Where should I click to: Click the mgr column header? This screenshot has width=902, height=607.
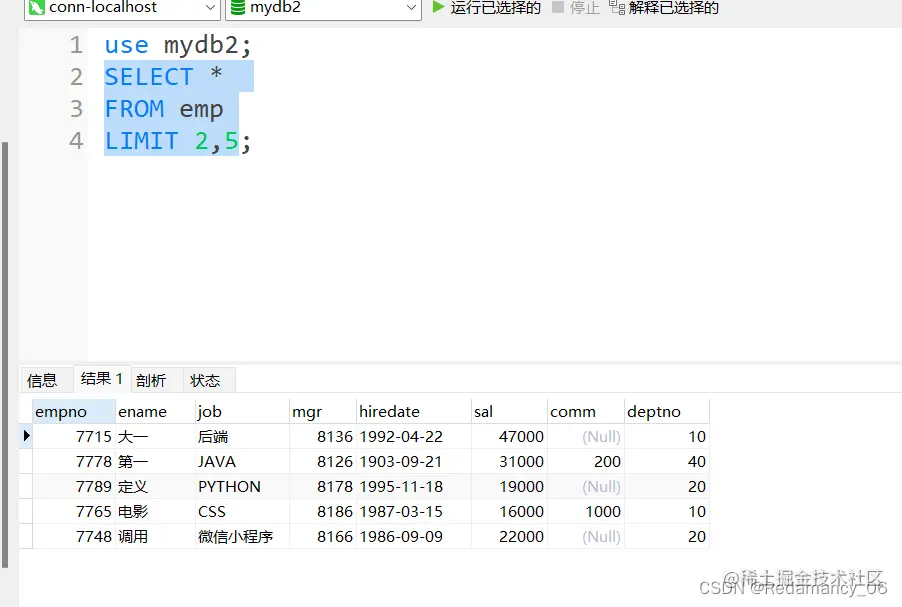tap(323, 411)
